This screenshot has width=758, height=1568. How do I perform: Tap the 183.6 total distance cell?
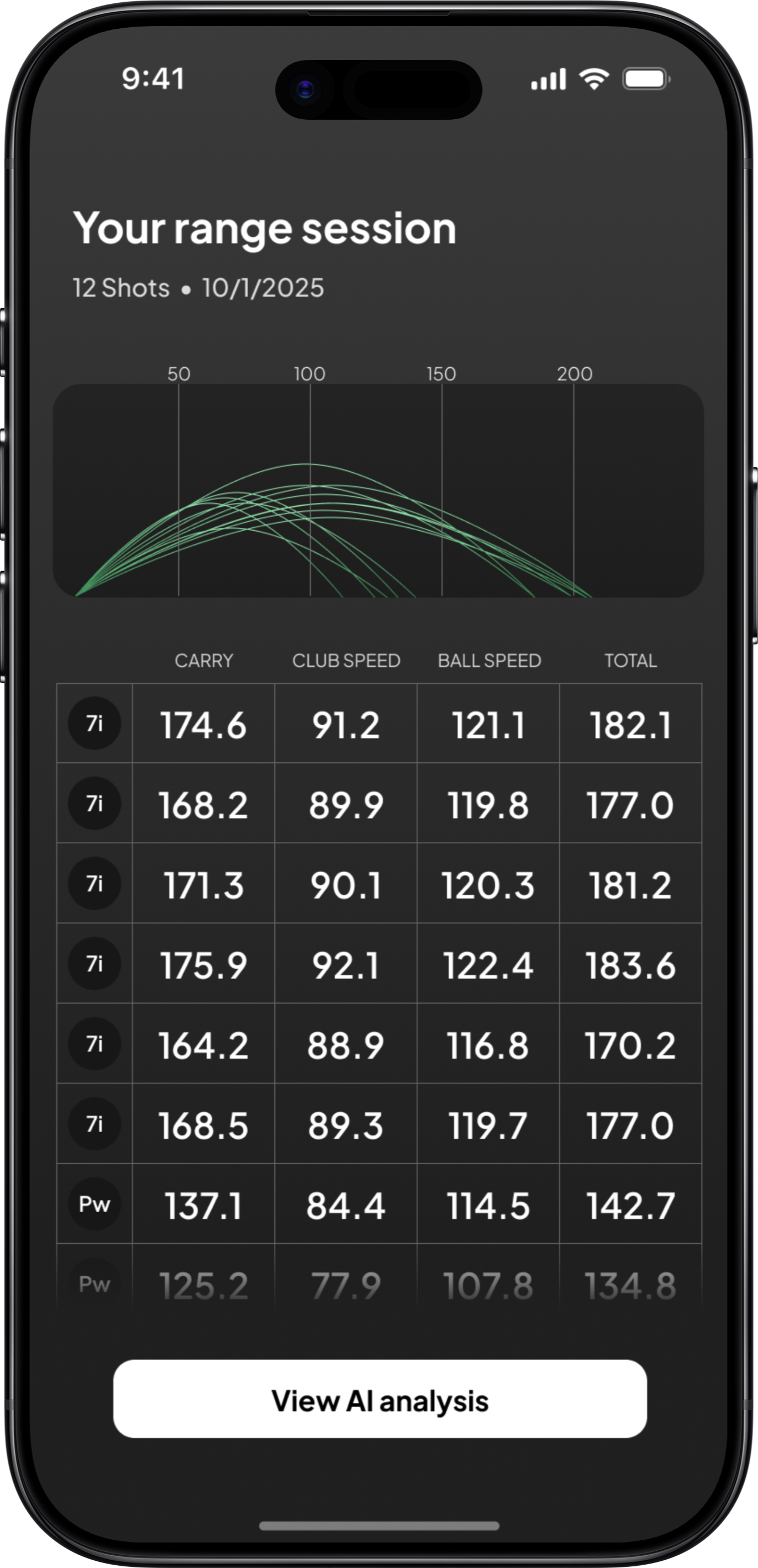(630, 965)
